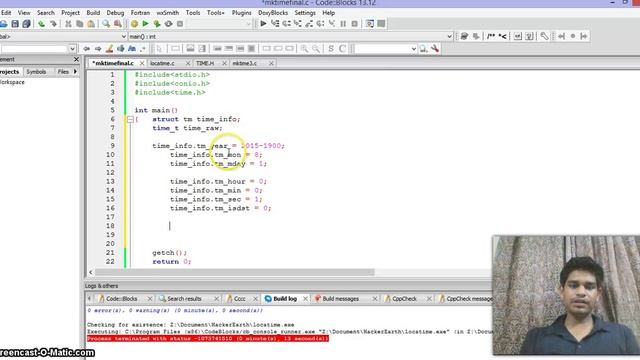This screenshot has width=640, height=360.
Task: Click the Copy icon
Action: [x=80, y=24]
